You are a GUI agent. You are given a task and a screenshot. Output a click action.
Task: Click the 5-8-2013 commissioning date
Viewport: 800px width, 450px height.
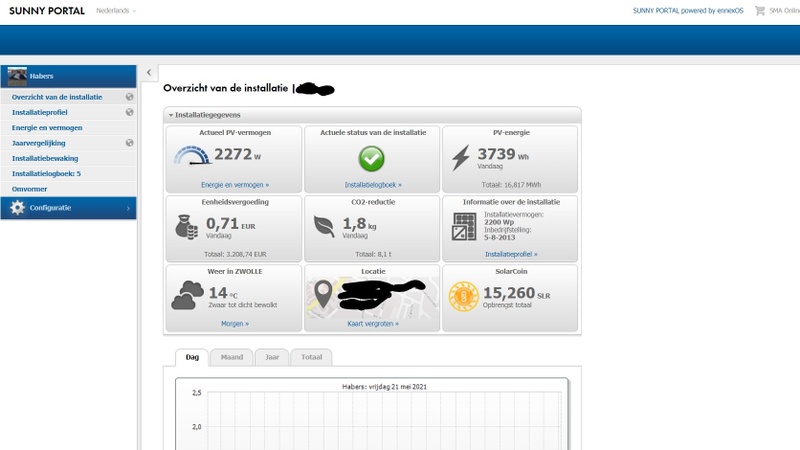pos(499,238)
